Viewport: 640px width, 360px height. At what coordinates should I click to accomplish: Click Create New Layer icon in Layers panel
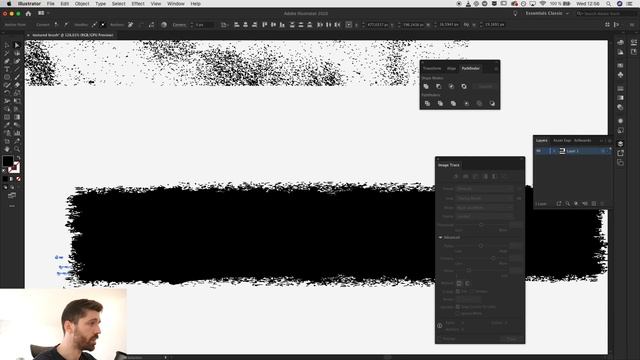pos(594,204)
